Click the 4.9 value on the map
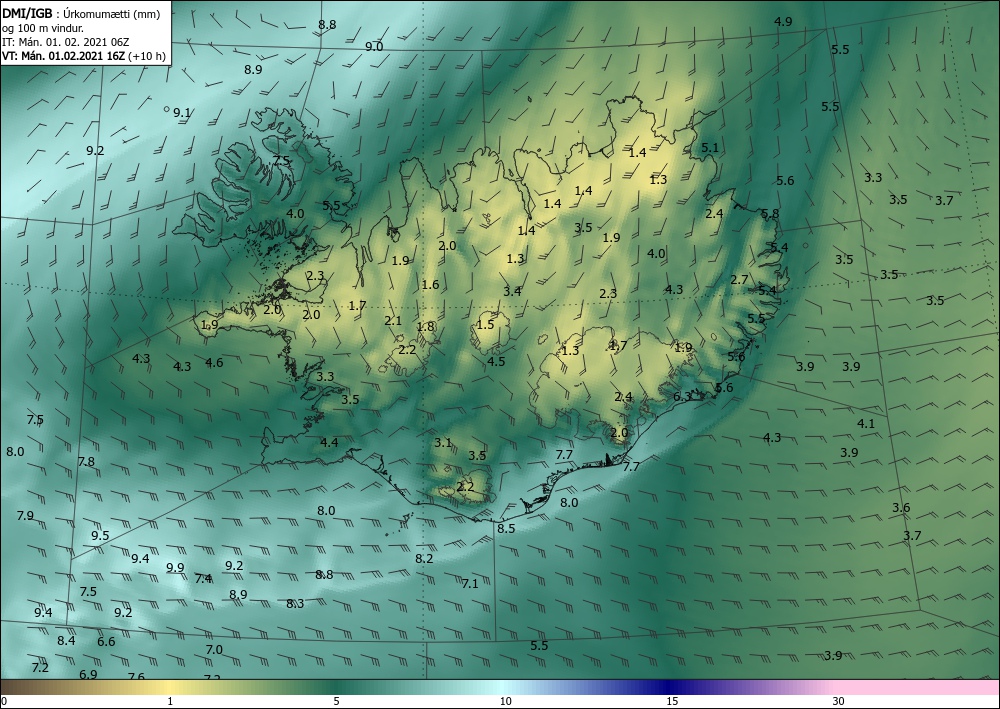The height and width of the screenshot is (709, 1000). [x=783, y=22]
